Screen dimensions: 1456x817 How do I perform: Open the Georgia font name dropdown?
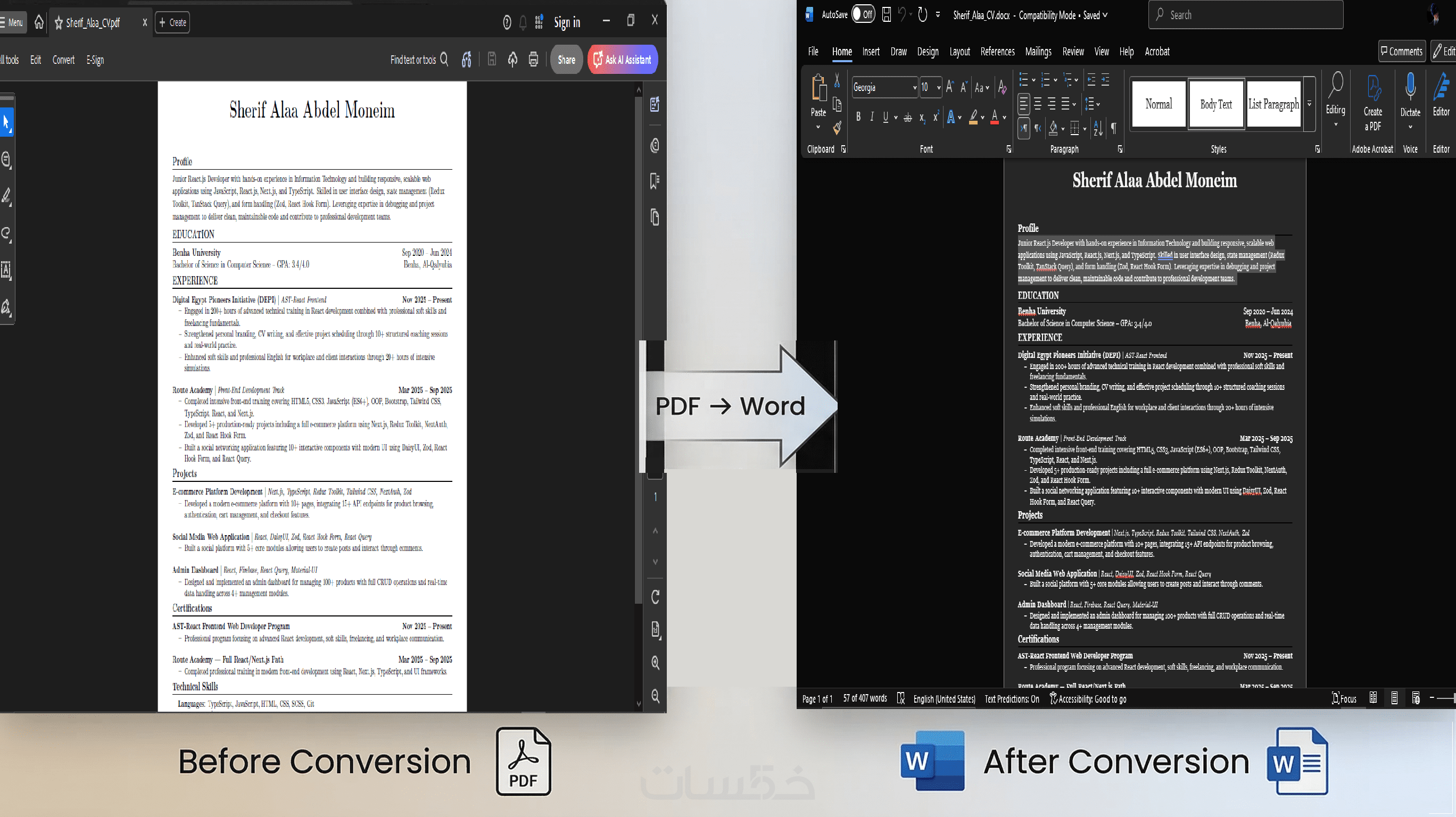coord(914,88)
